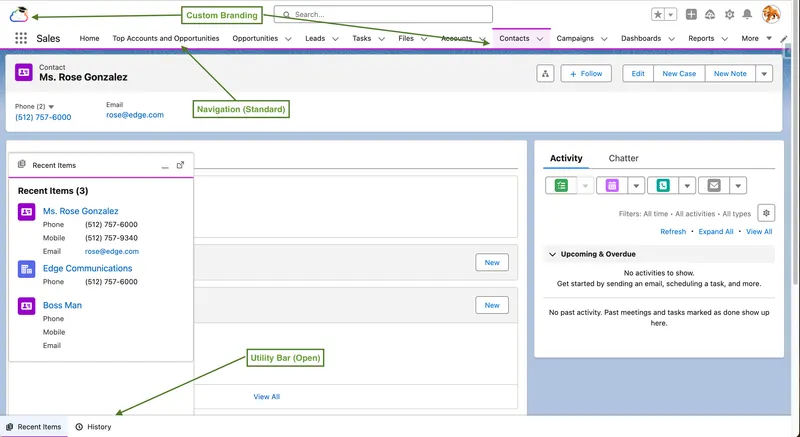Image resolution: width=800 pixels, height=437 pixels.
Task: Click the Salesforce Help cloud icon
Action: pyautogui.click(x=710, y=15)
